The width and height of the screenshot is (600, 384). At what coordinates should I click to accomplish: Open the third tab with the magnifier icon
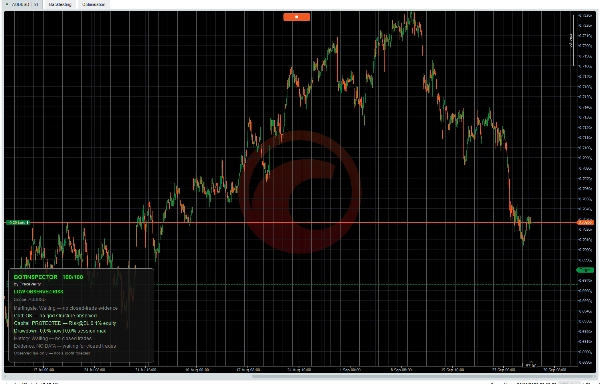93,4
